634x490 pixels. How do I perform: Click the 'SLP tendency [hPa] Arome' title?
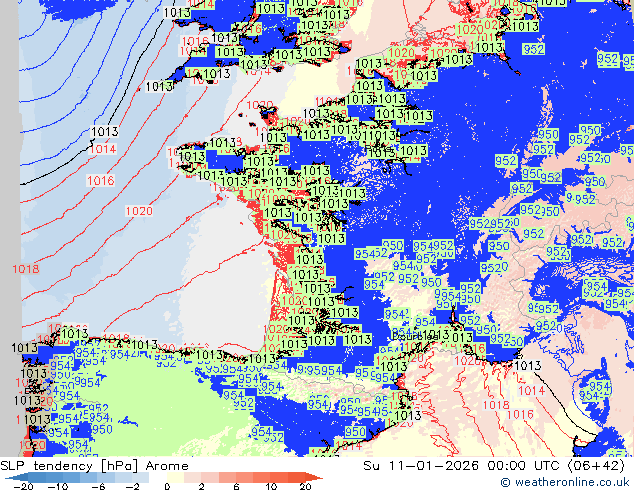[x=94, y=466]
